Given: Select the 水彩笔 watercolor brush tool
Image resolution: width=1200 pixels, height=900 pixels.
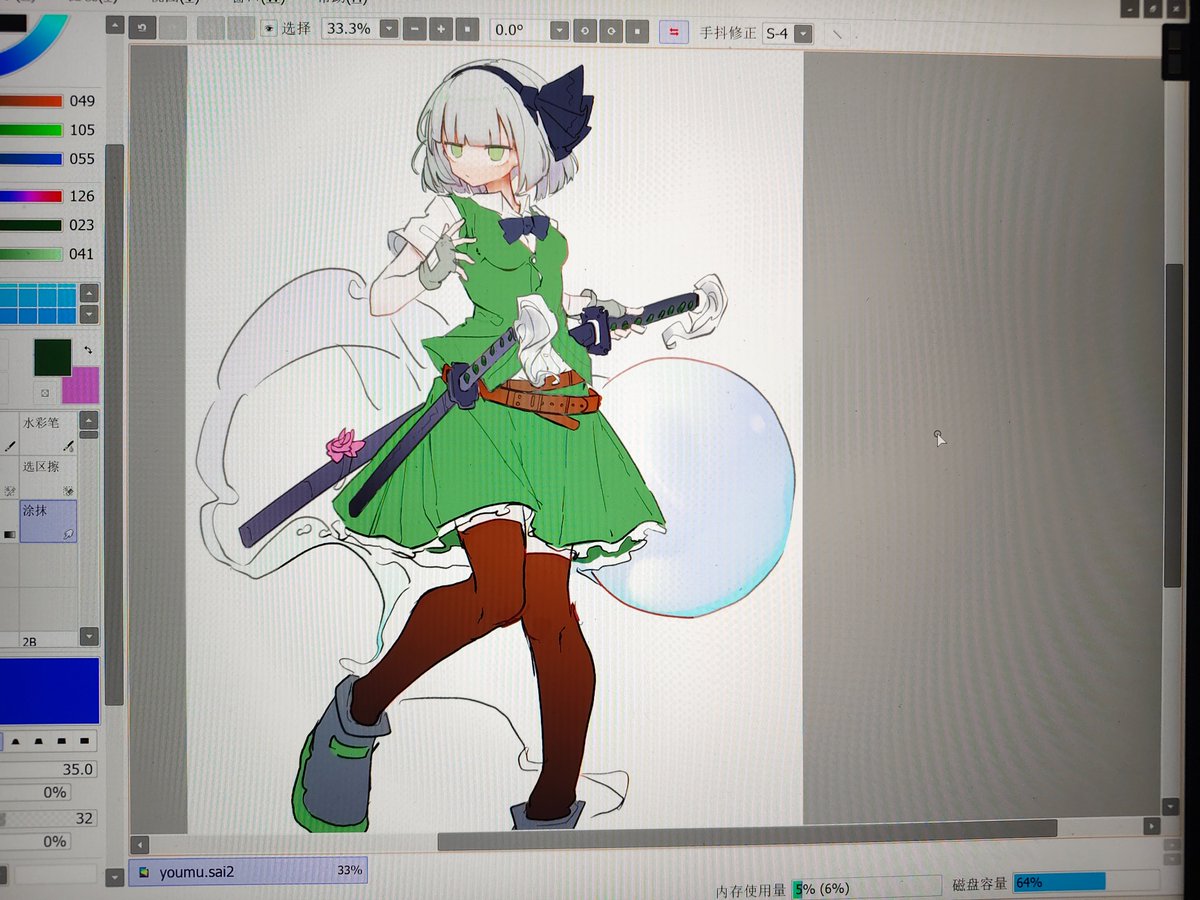Looking at the screenshot, I should pos(48,432).
